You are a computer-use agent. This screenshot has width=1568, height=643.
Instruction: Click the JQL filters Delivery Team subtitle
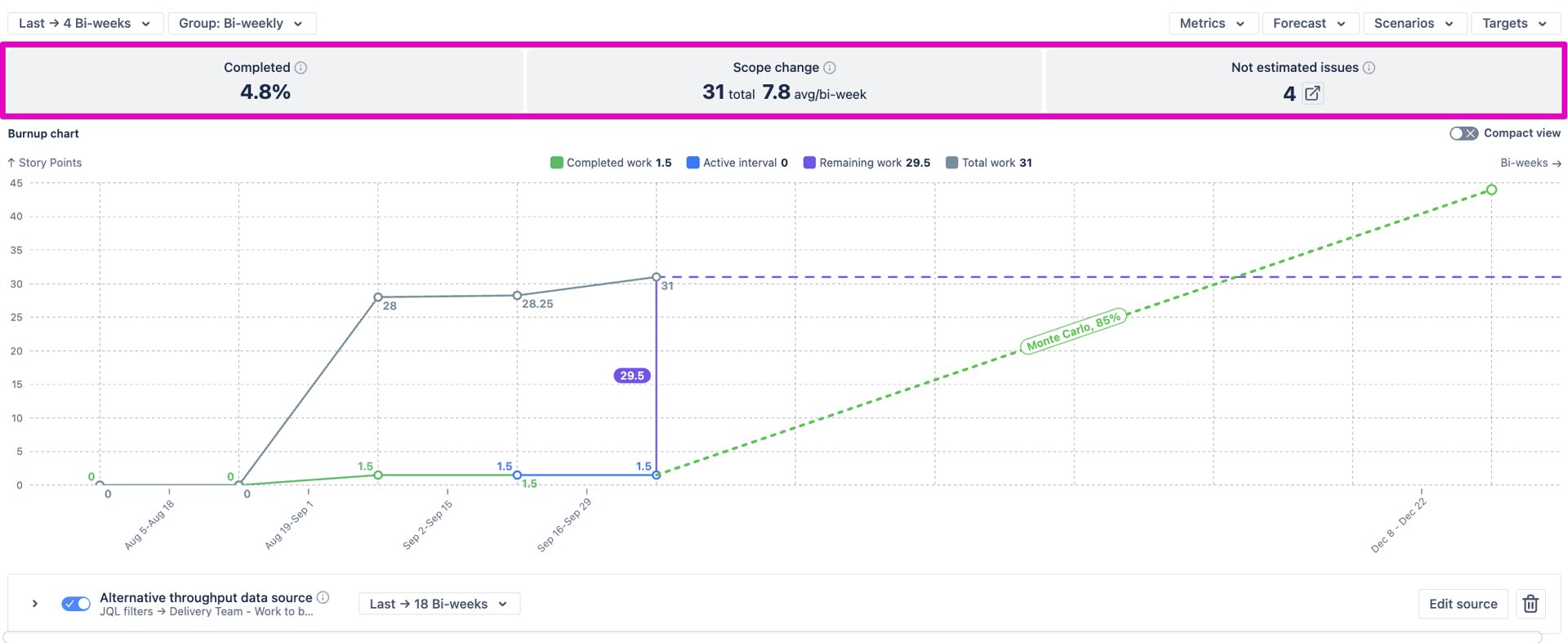click(x=207, y=612)
